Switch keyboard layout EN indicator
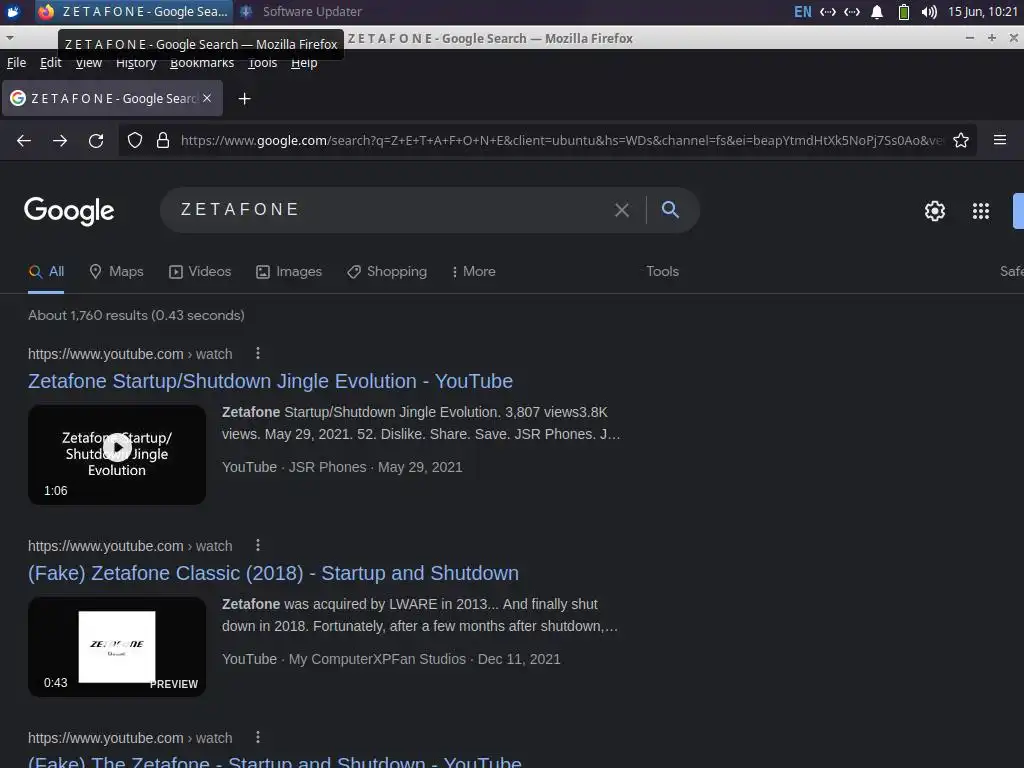 803,12
